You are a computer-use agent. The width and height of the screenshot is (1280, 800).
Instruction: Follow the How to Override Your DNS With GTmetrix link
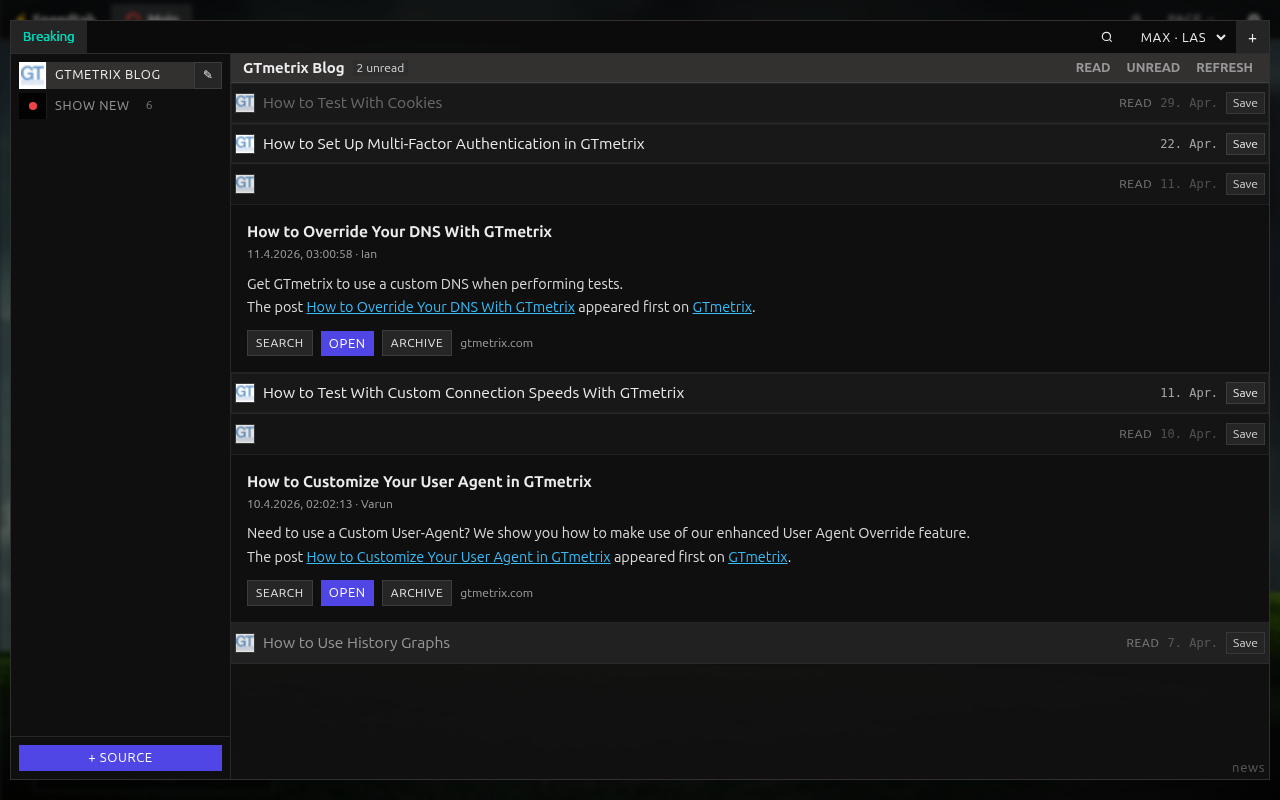pos(440,307)
